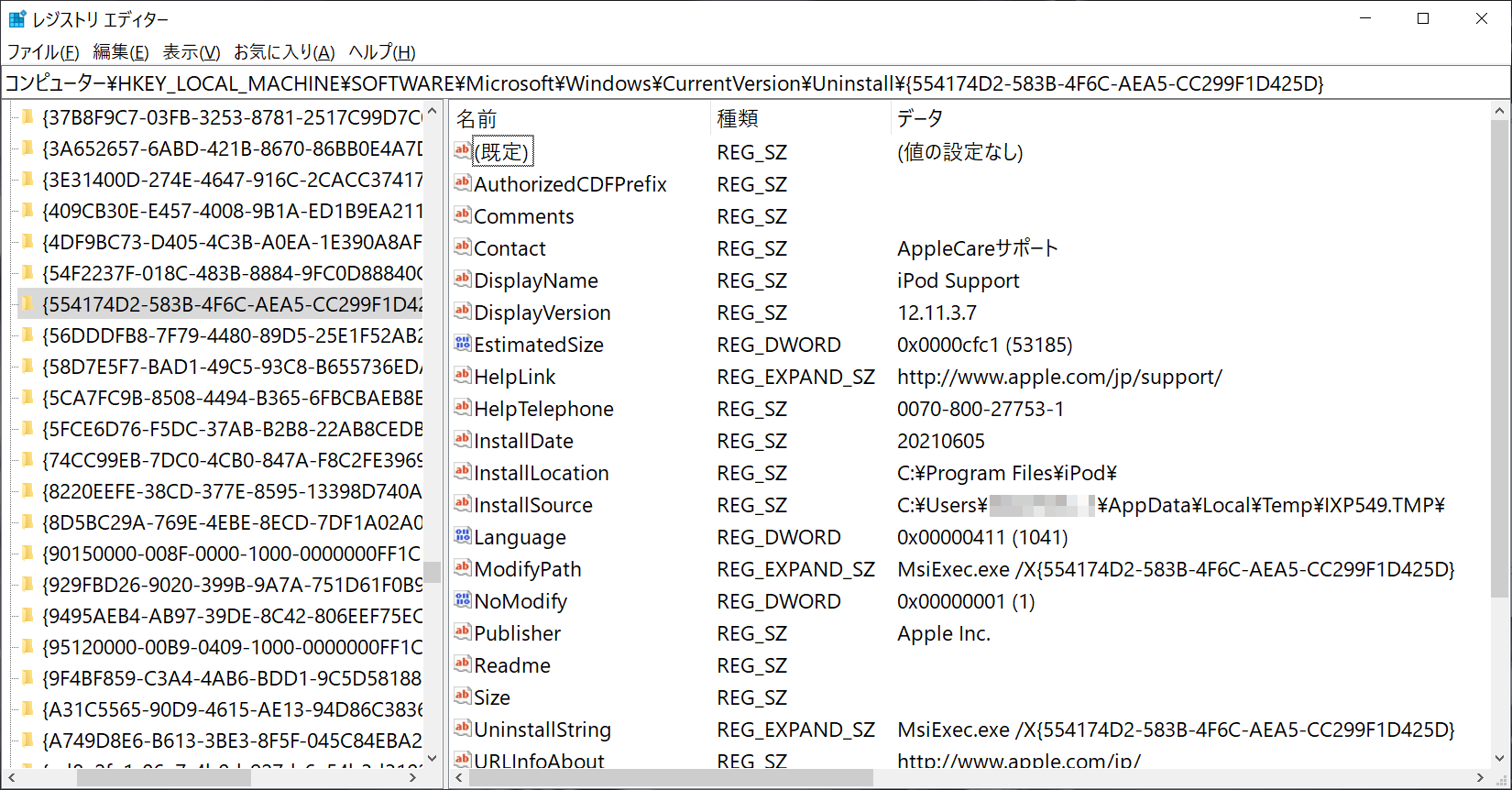Click the string icon beside Size
This screenshot has width=1512, height=790.
(463, 697)
